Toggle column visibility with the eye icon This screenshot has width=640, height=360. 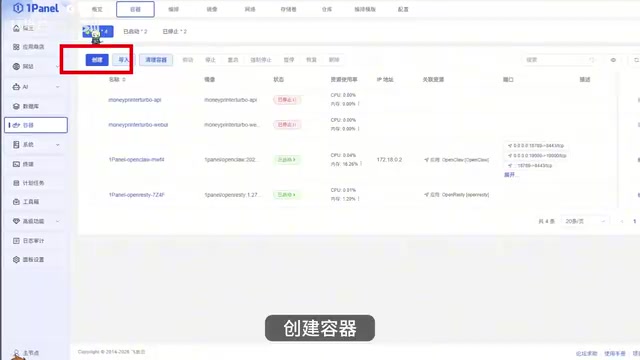613,60
